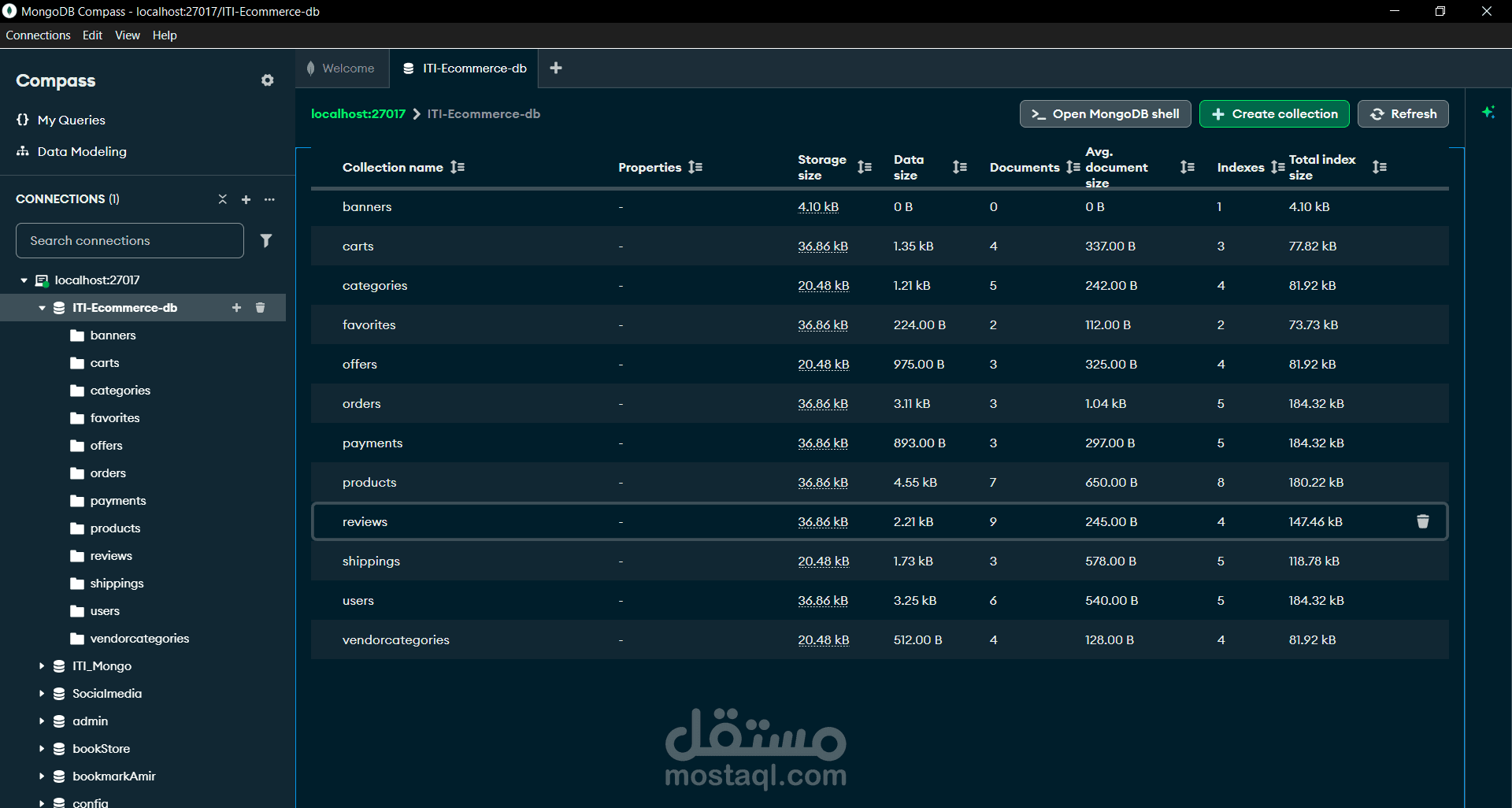Create collection plus icon beside ITI-Ecommerce-db
The width and height of the screenshot is (1512, 808).
(236, 307)
